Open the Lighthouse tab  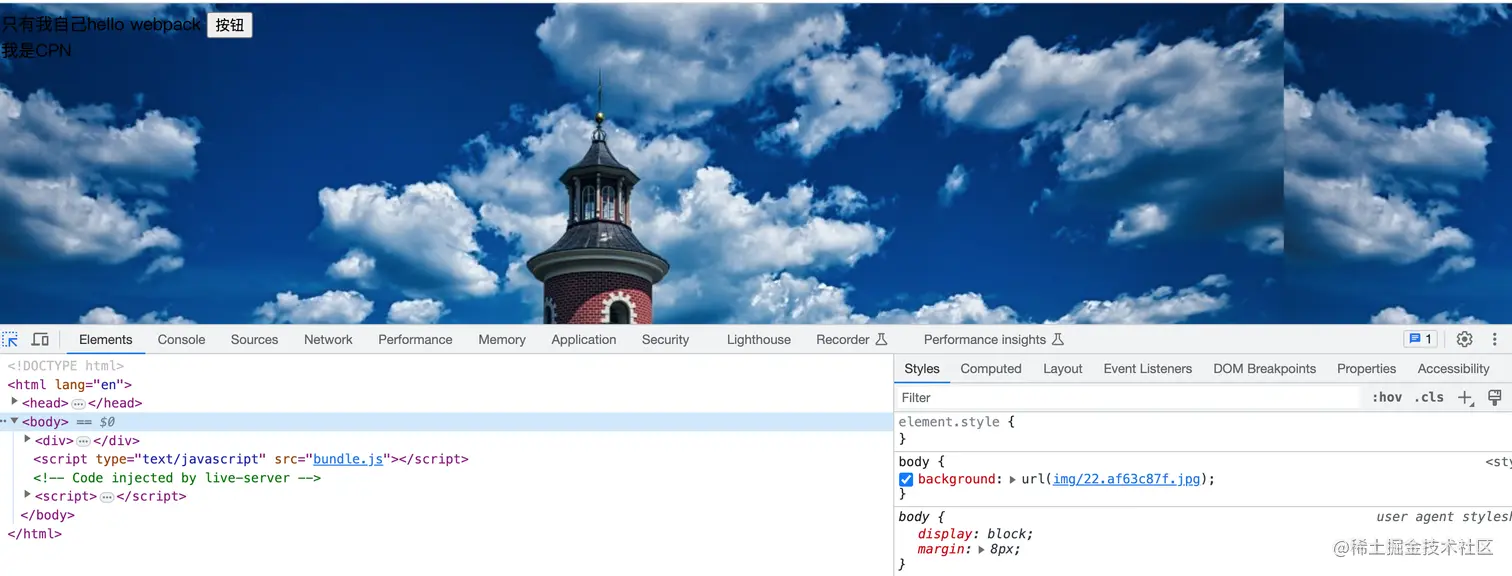[x=759, y=340]
